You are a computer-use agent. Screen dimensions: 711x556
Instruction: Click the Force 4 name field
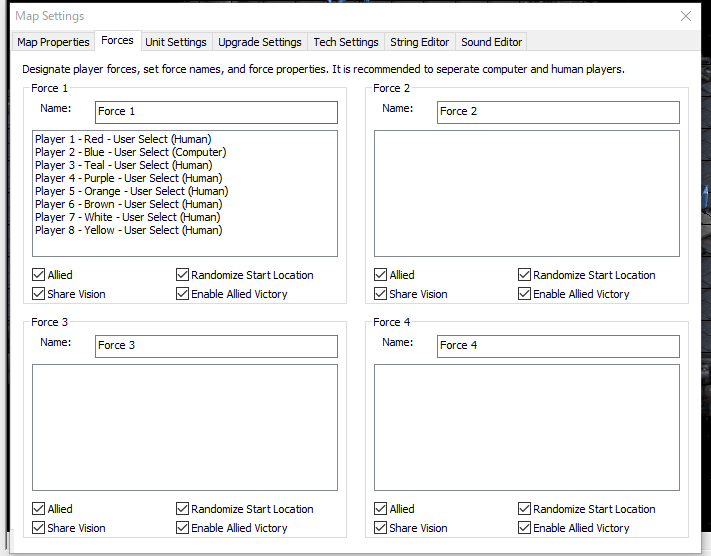[x=558, y=346]
